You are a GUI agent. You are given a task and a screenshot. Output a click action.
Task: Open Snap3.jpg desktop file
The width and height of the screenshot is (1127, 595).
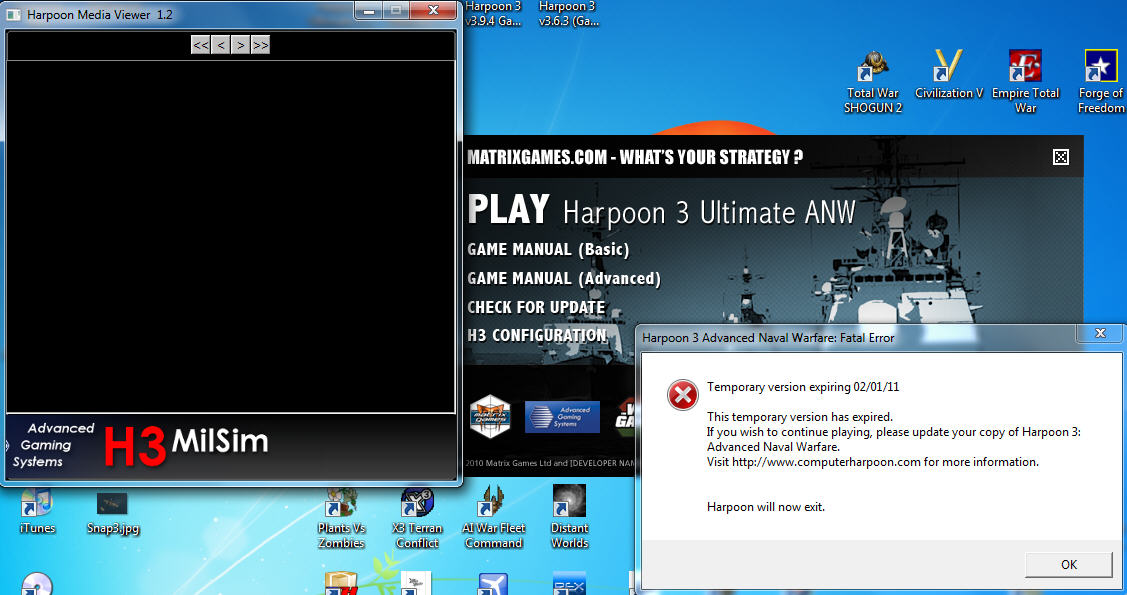tap(112, 513)
